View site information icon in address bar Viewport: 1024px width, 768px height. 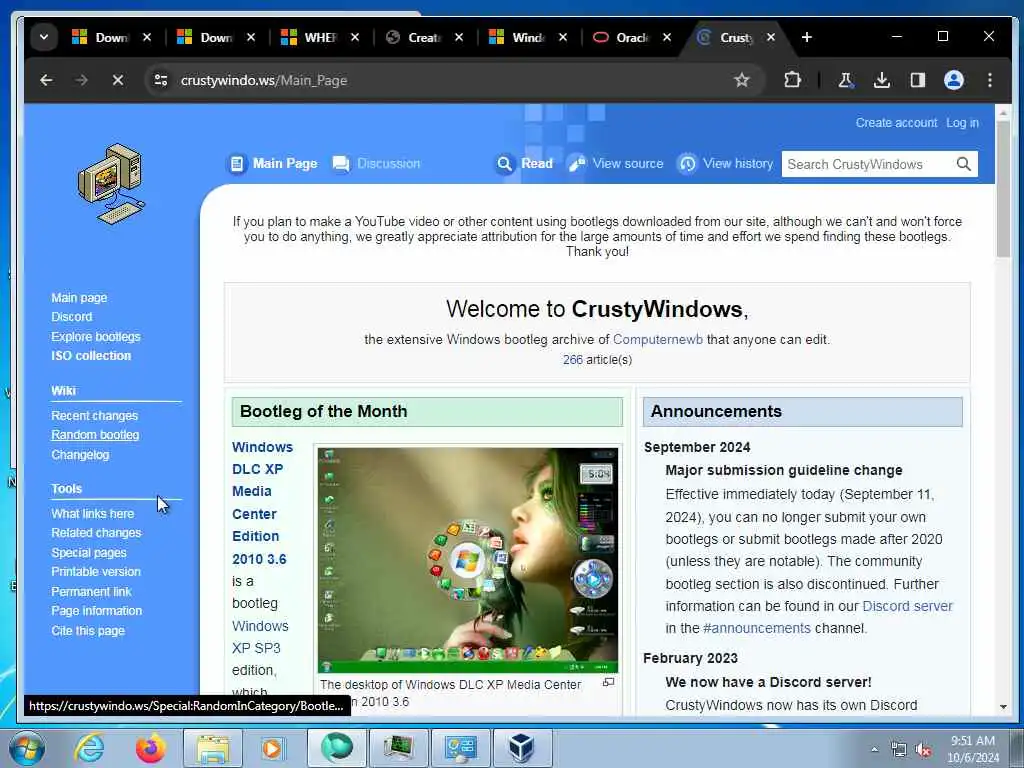tap(161, 80)
